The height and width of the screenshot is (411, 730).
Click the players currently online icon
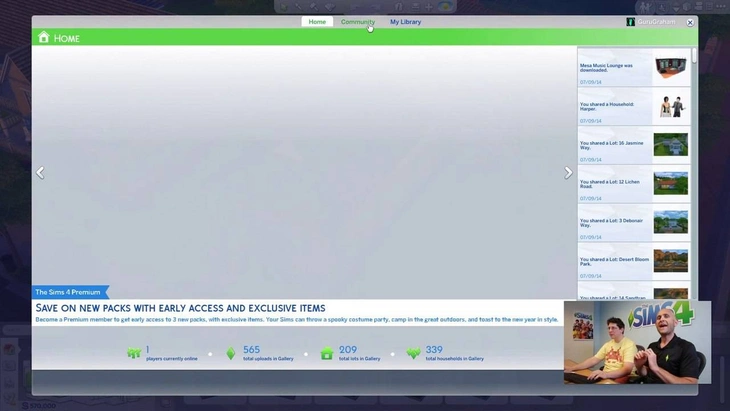point(134,353)
